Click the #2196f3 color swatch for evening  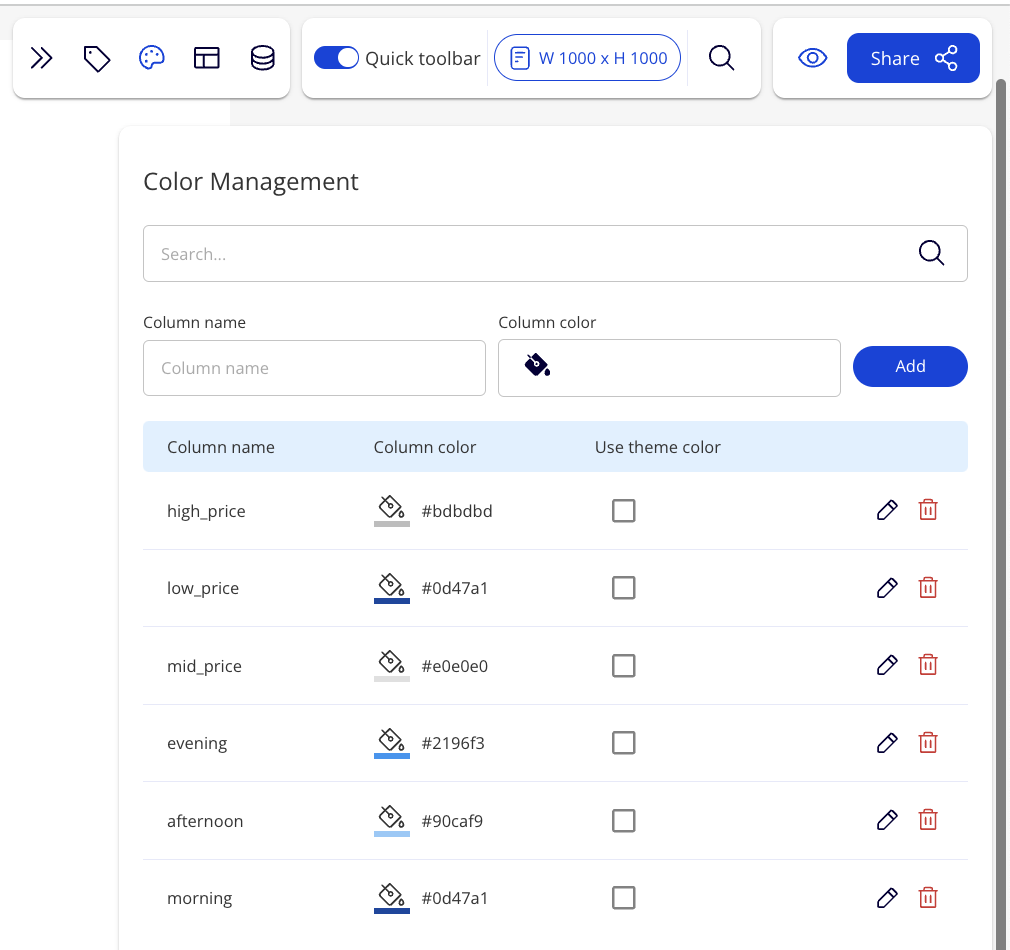click(x=391, y=743)
